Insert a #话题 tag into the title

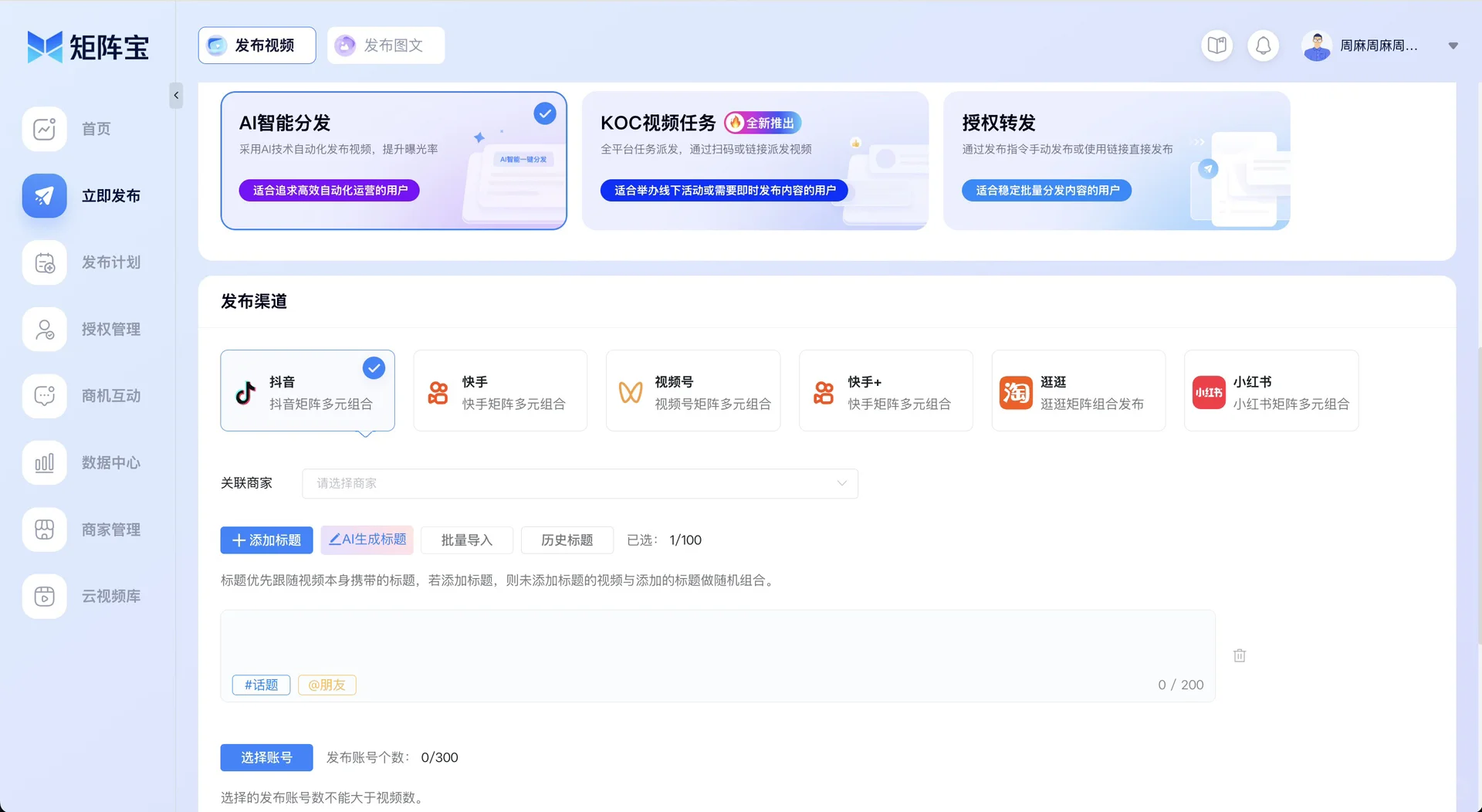click(x=260, y=685)
